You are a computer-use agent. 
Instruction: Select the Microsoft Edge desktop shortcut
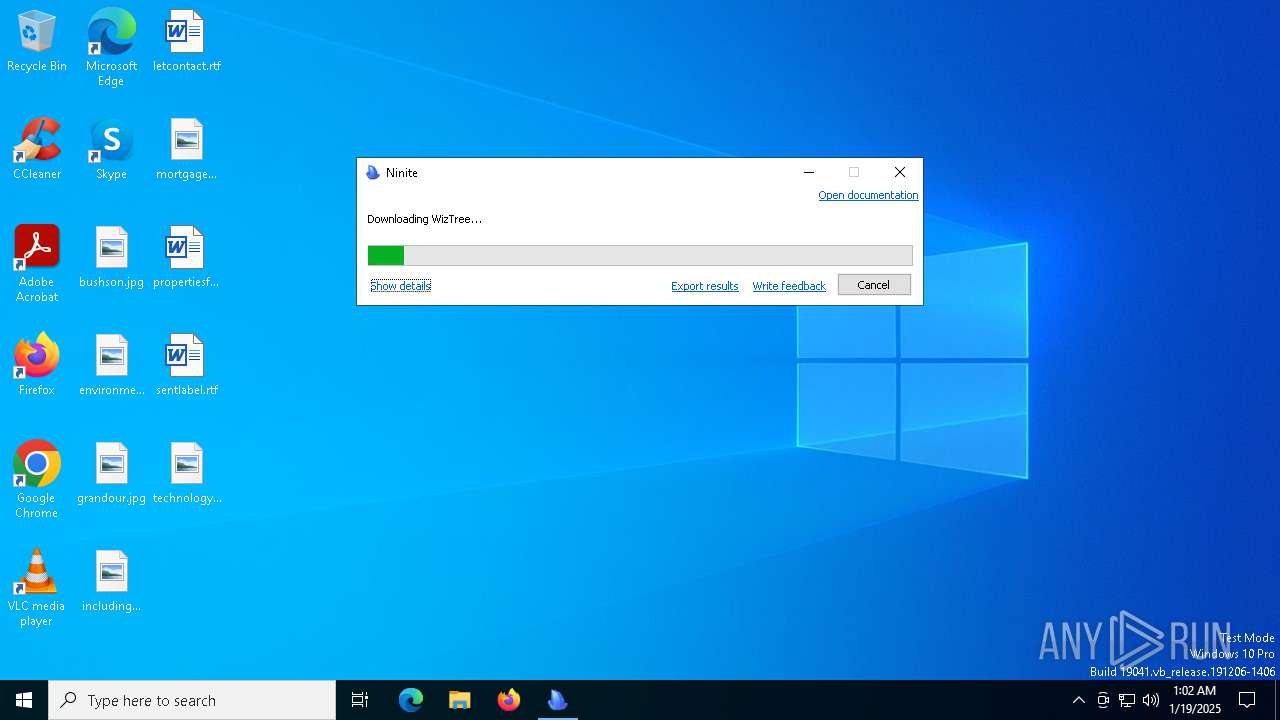(x=111, y=47)
